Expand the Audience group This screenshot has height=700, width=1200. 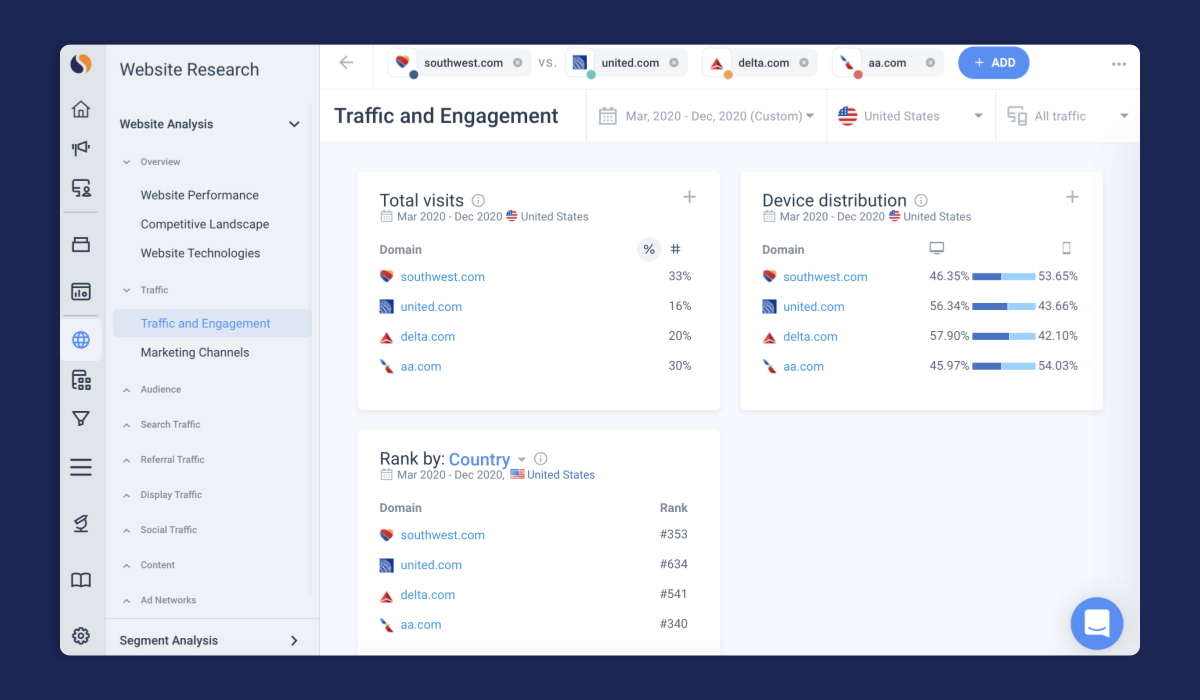pos(126,389)
